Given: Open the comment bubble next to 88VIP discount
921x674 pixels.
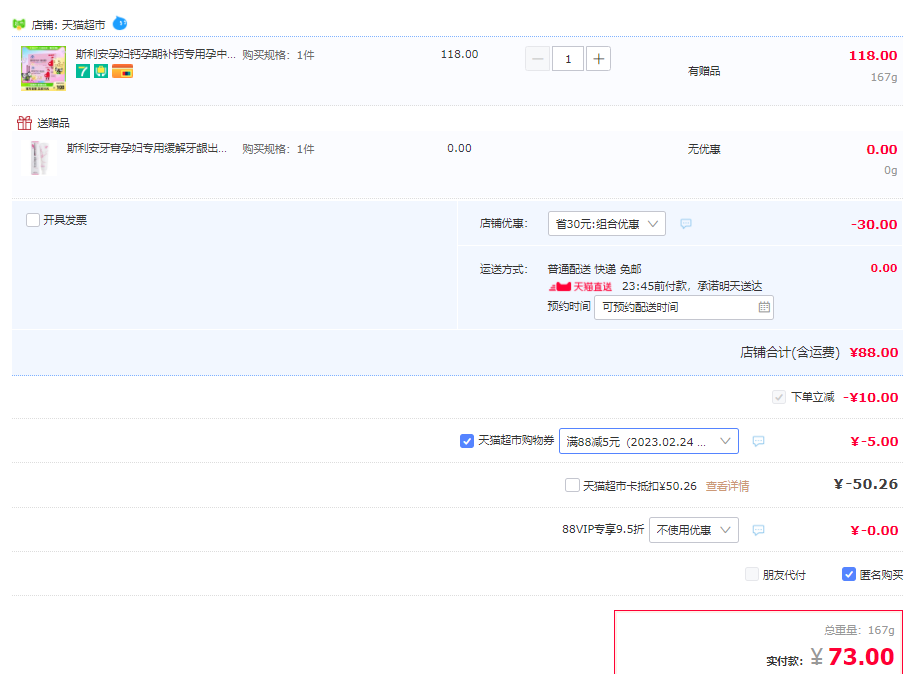Looking at the screenshot, I should pos(758,530).
